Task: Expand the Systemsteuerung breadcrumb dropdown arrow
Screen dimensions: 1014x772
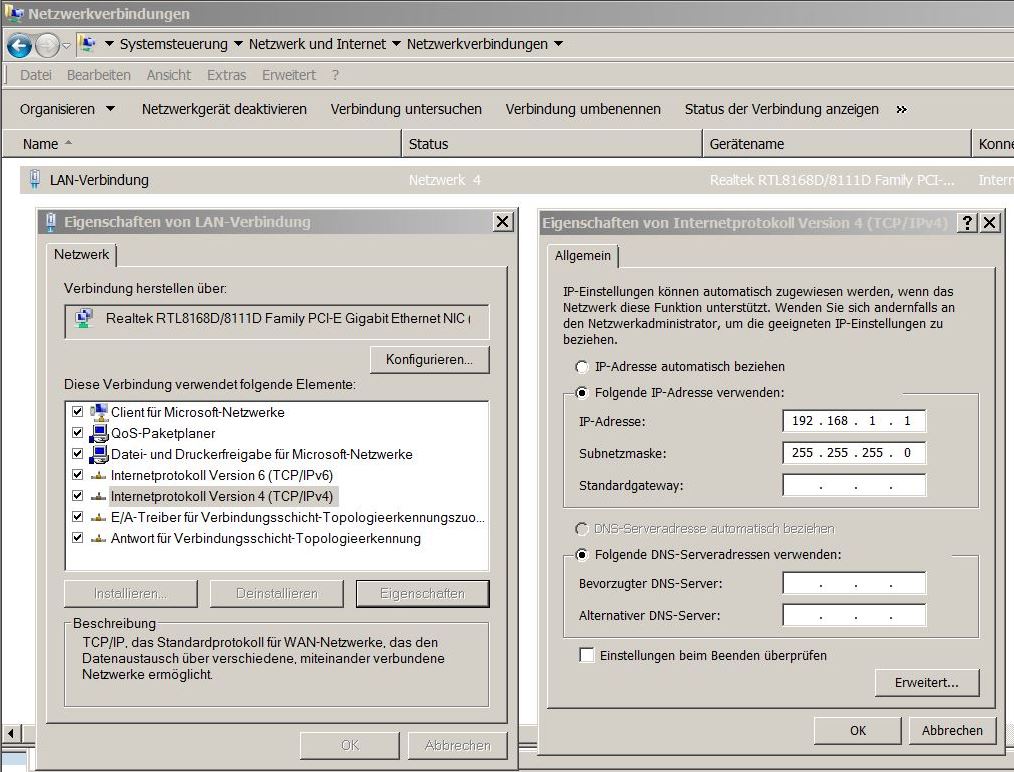Action: pyautogui.click(x=238, y=44)
